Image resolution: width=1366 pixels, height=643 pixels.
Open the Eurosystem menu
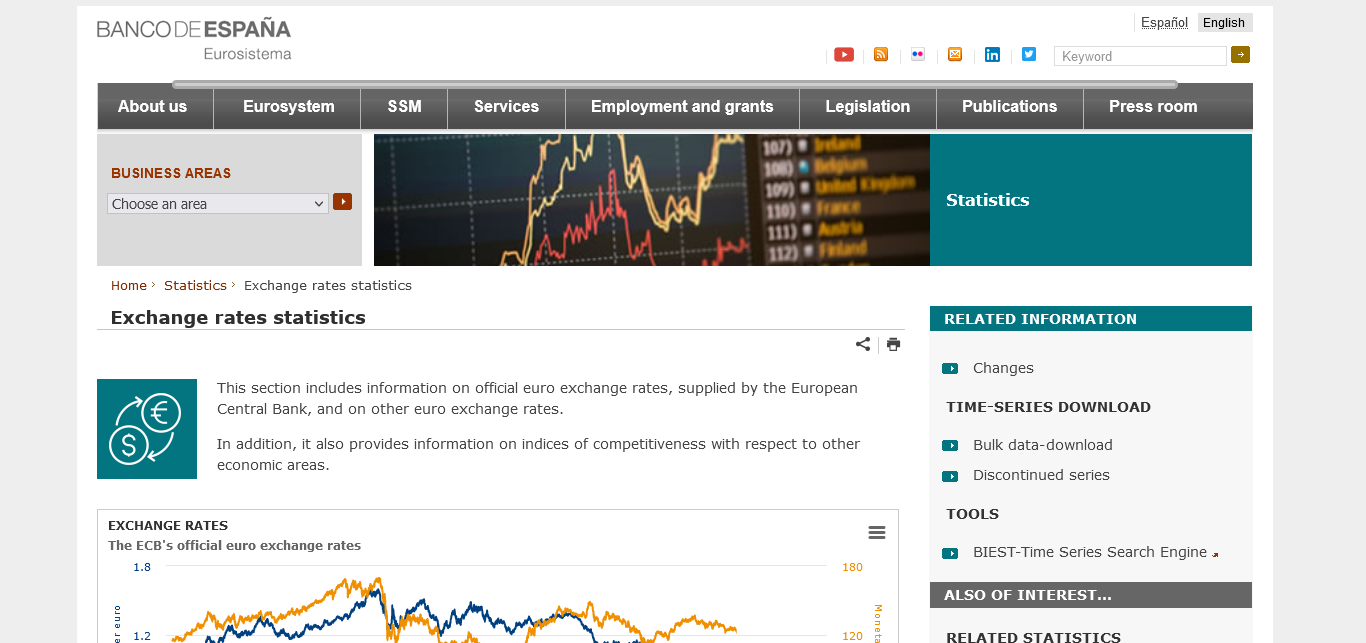coord(288,107)
